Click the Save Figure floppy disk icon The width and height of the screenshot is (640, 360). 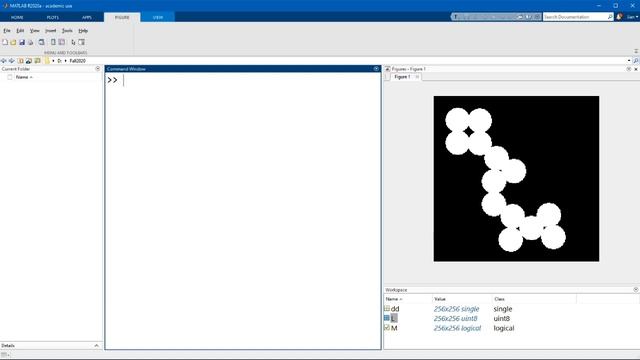click(22, 42)
